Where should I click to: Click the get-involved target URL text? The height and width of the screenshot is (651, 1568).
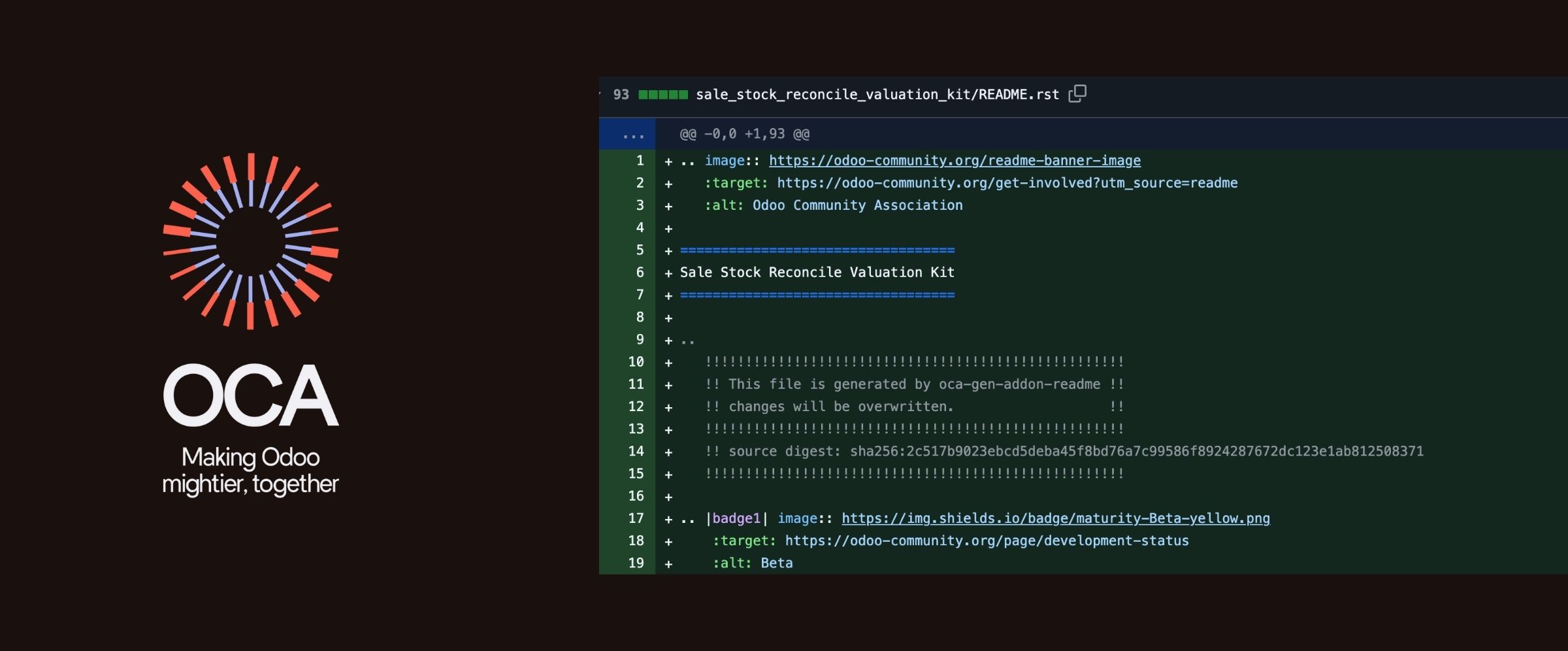1007,183
